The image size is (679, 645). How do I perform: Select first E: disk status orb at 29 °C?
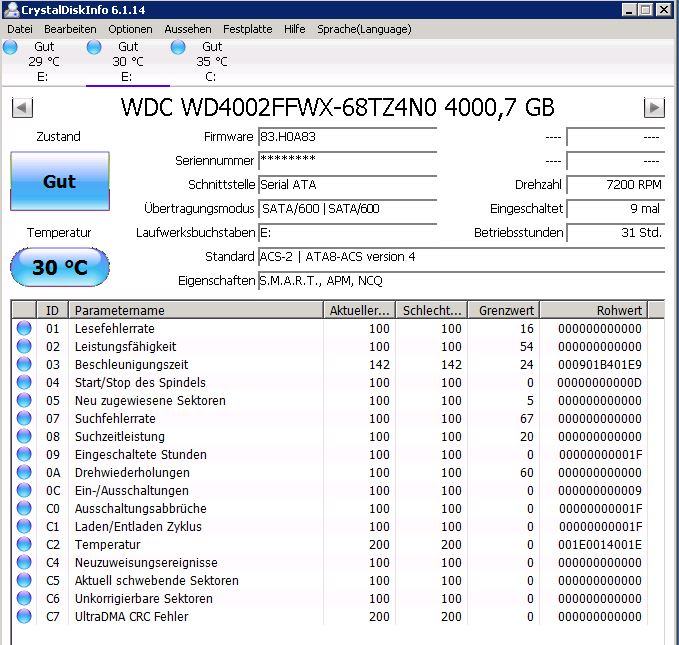(x=10, y=47)
